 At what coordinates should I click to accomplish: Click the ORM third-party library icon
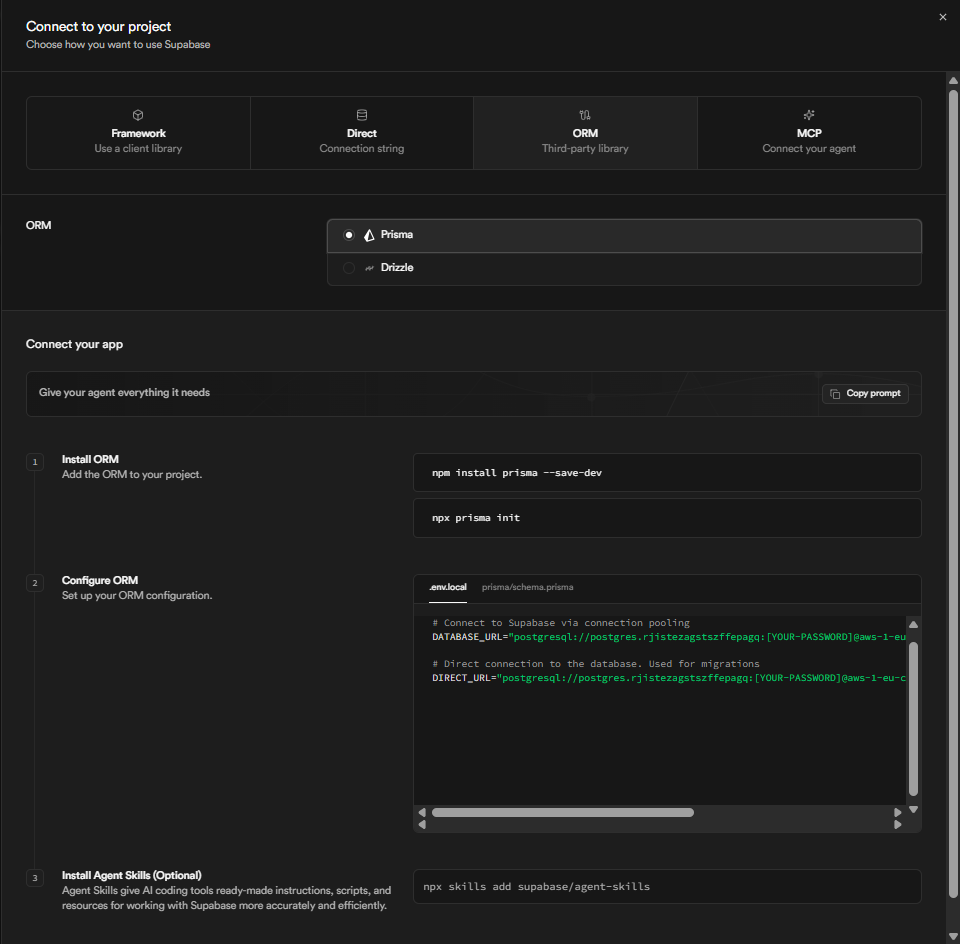click(x=585, y=115)
